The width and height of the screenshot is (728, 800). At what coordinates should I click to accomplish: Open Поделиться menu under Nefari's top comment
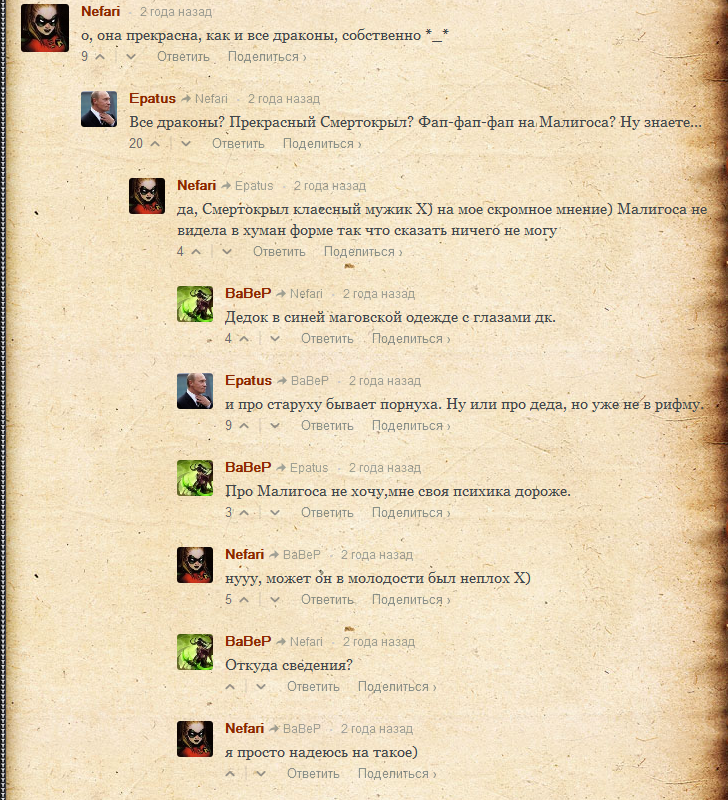point(267,57)
